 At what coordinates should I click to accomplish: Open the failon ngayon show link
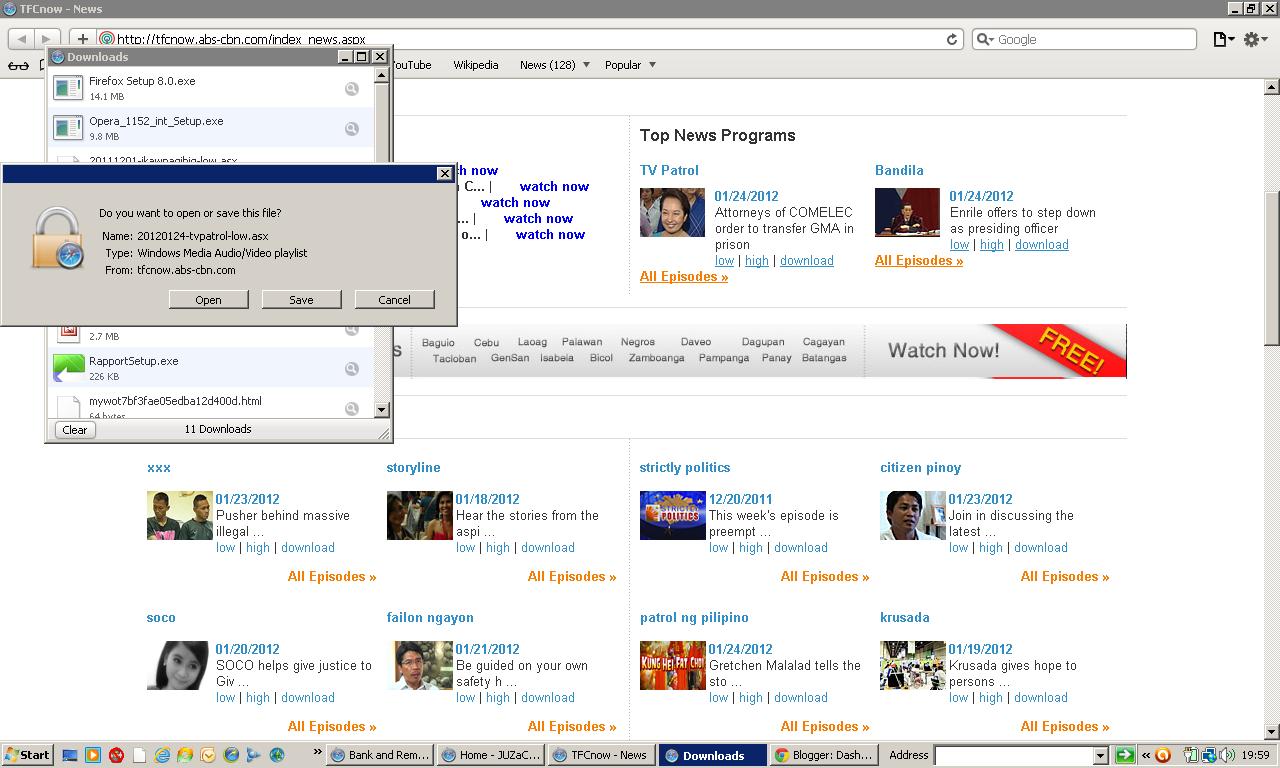(430, 617)
